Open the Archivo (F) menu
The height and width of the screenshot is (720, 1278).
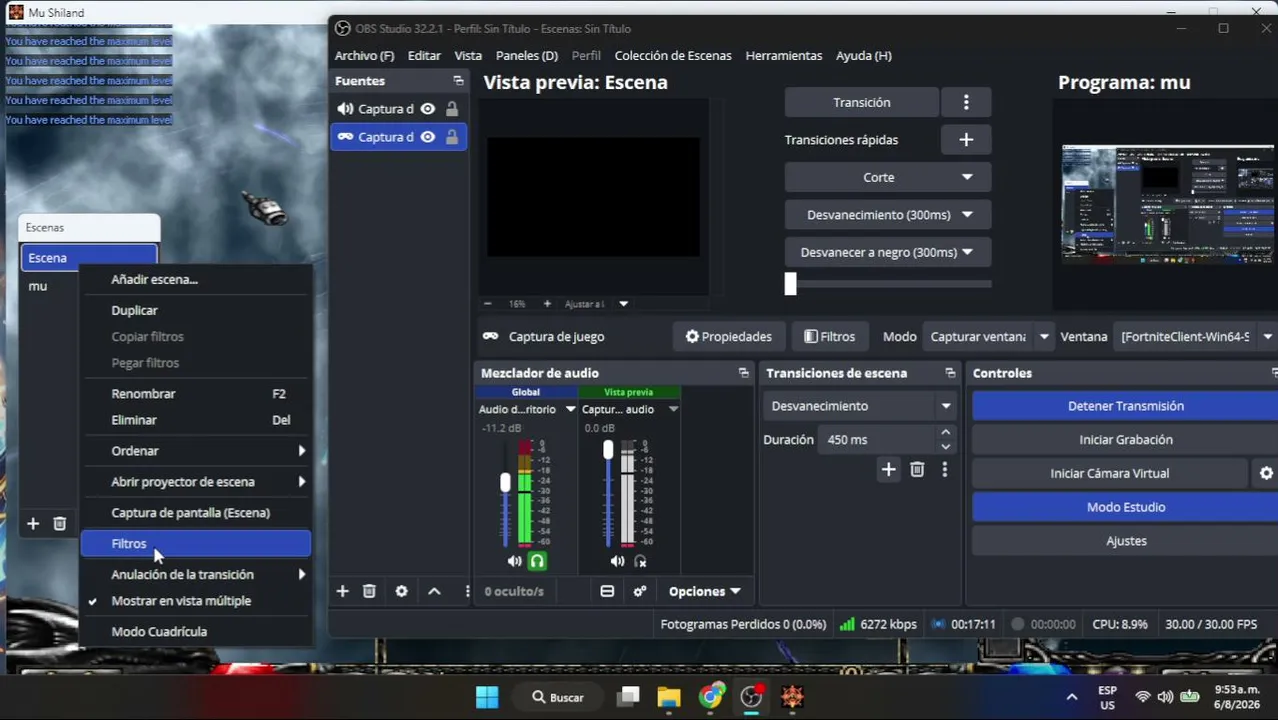[364, 56]
